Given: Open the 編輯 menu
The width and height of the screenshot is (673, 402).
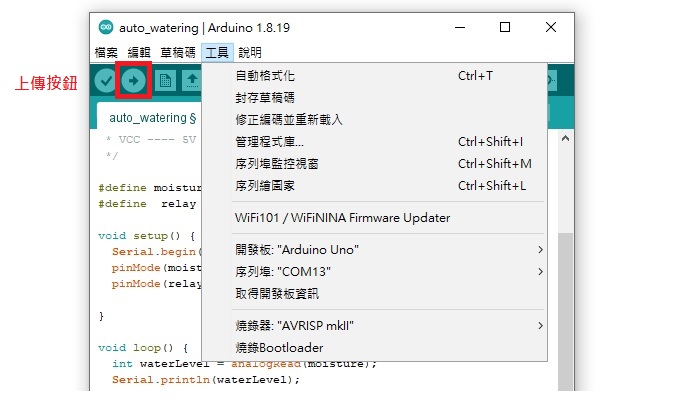Looking at the screenshot, I should [x=139, y=53].
